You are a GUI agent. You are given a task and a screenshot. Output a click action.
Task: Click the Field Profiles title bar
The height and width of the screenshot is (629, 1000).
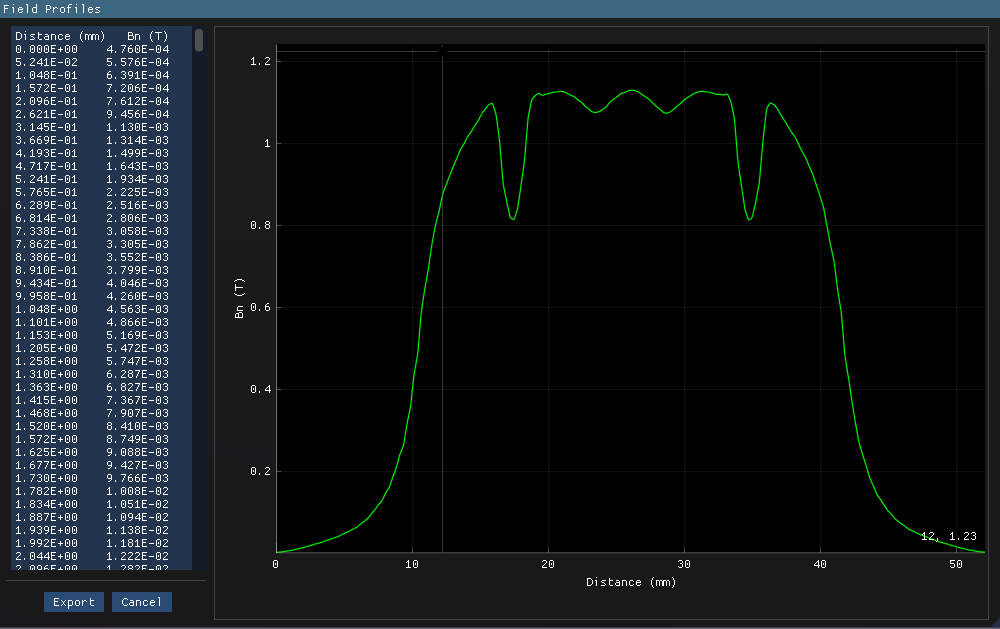click(50, 9)
